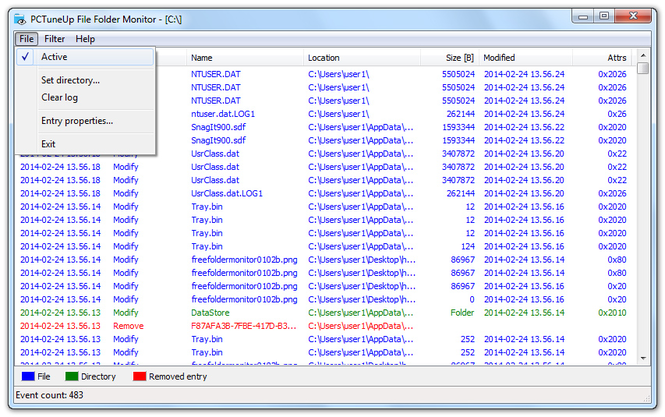Select the ntuser.dat.LOG1 file name
The image size is (665, 417).
coord(223,114)
